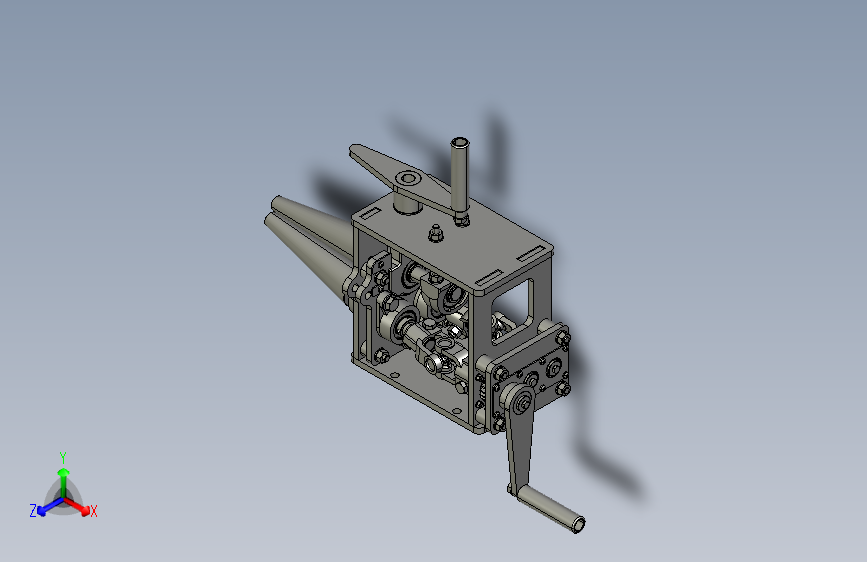This screenshot has height=562, width=867.
Task: Select the cylindrical crank handle grip at the bottom
Action: coord(551,508)
